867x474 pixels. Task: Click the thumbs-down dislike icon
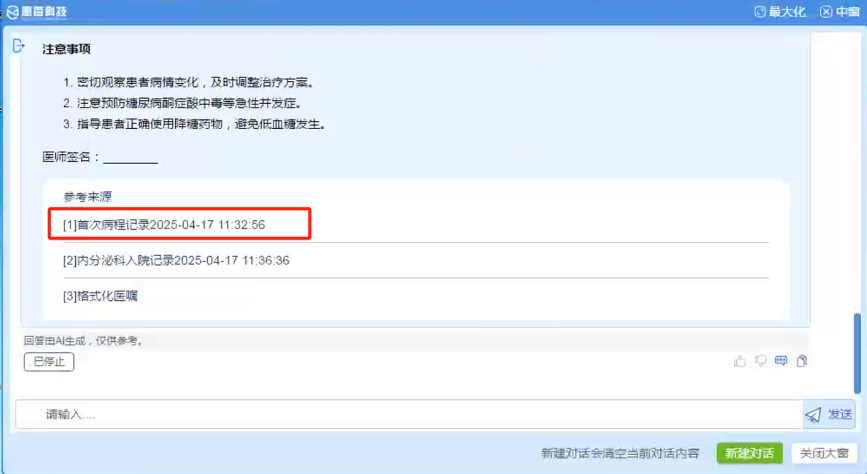tap(761, 361)
